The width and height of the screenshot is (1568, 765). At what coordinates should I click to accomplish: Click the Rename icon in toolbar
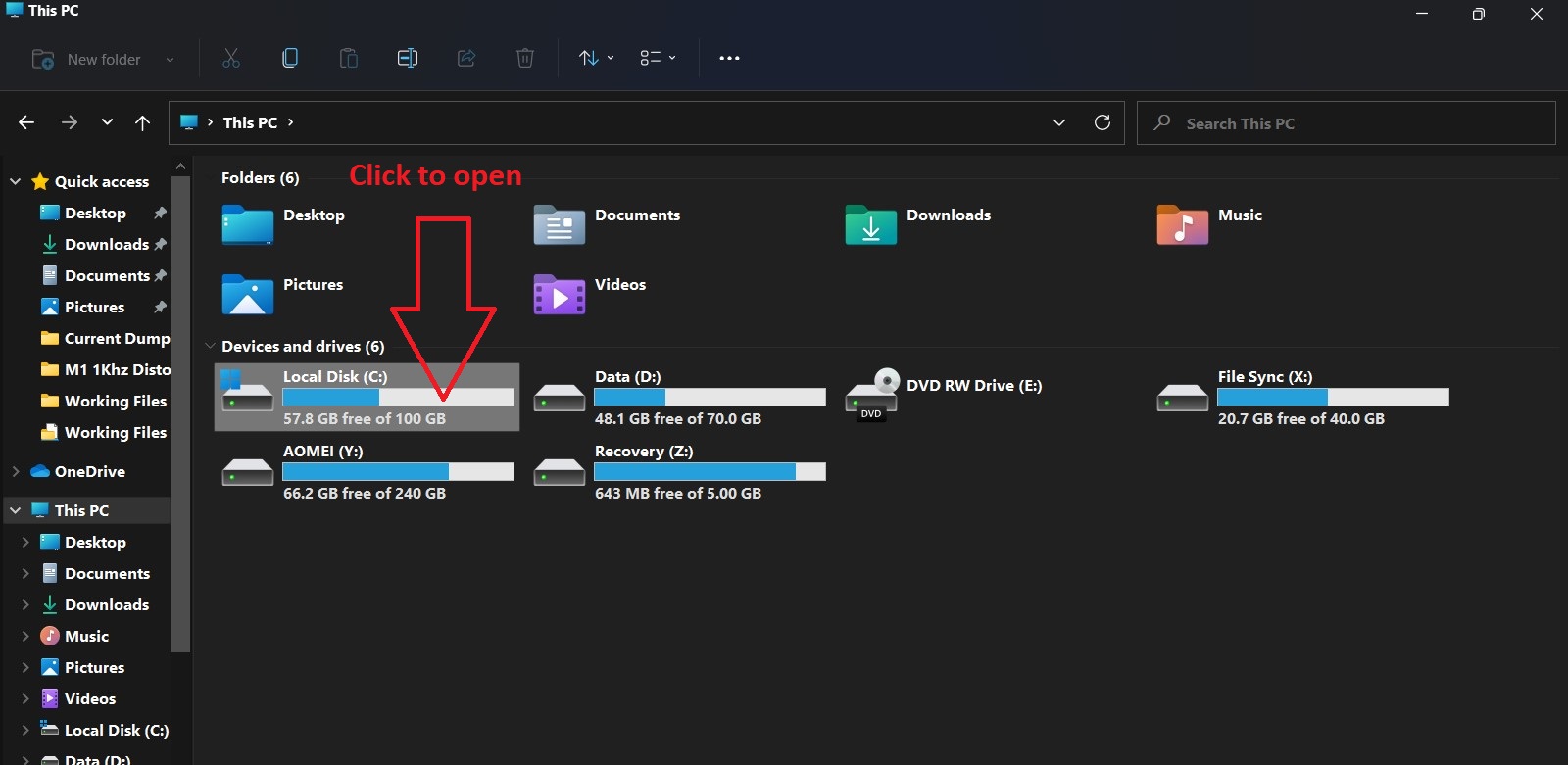[x=408, y=59]
